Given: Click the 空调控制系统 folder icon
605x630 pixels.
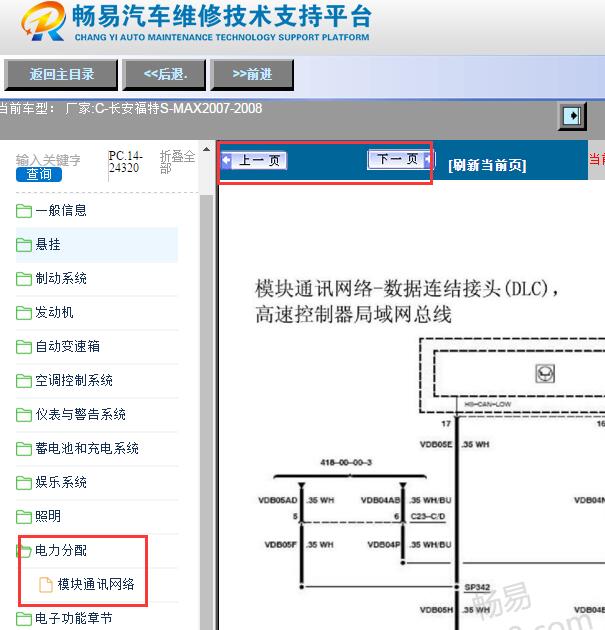Looking at the screenshot, I should [24, 381].
